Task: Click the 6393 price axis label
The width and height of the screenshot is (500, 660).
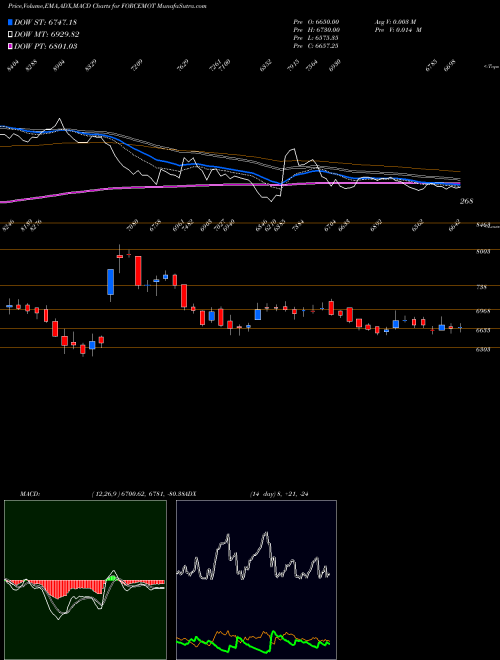Action: pyautogui.click(x=483, y=350)
